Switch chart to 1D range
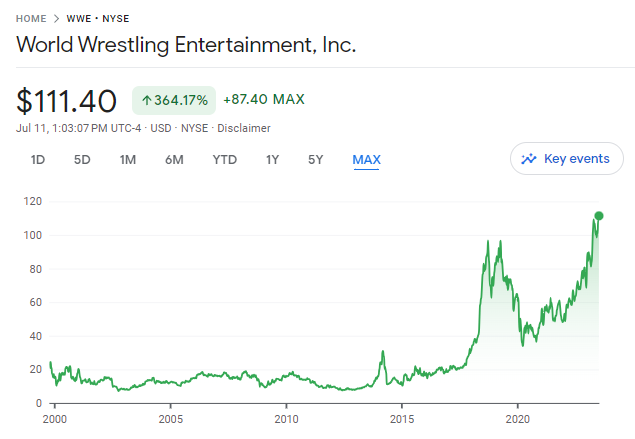Image resolution: width=635 pixels, height=439 pixels. pyautogui.click(x=38, y=160)
